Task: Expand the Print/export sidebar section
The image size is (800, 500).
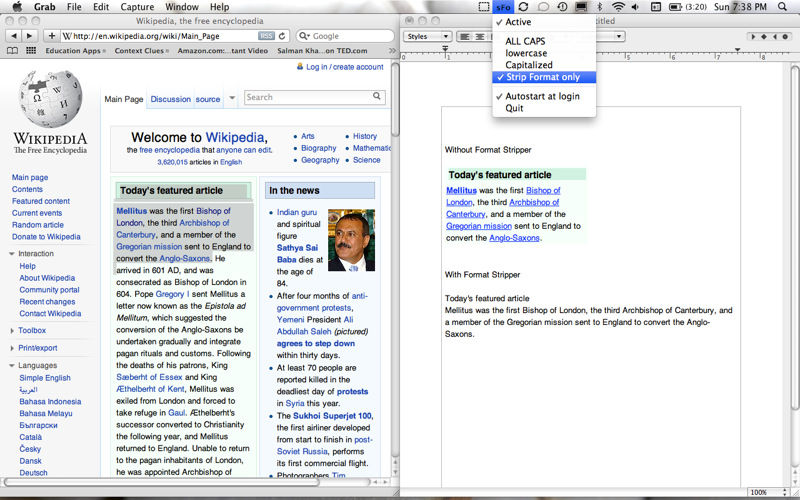Action: pos(12,348)
